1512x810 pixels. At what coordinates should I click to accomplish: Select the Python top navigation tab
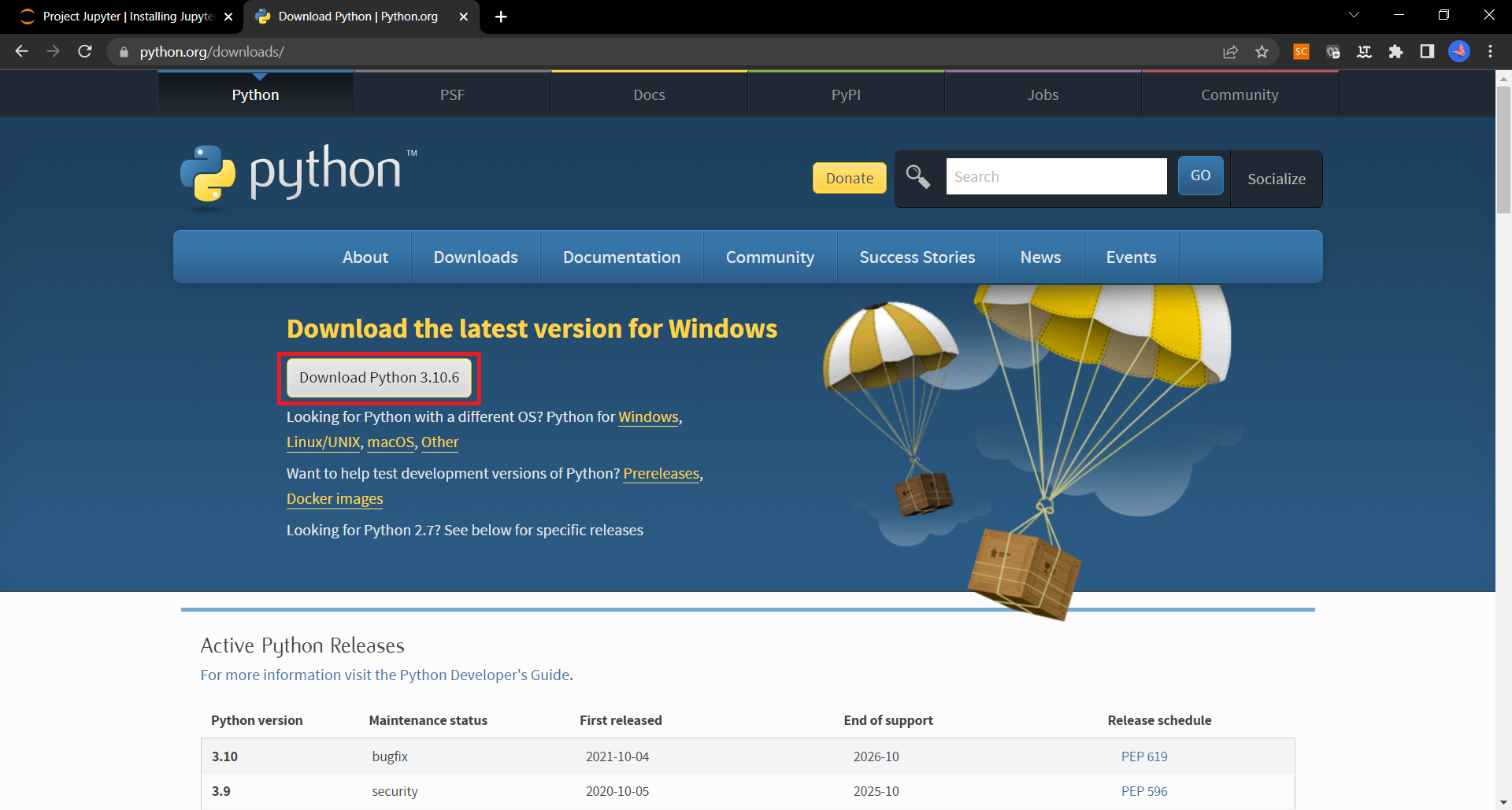255,94
